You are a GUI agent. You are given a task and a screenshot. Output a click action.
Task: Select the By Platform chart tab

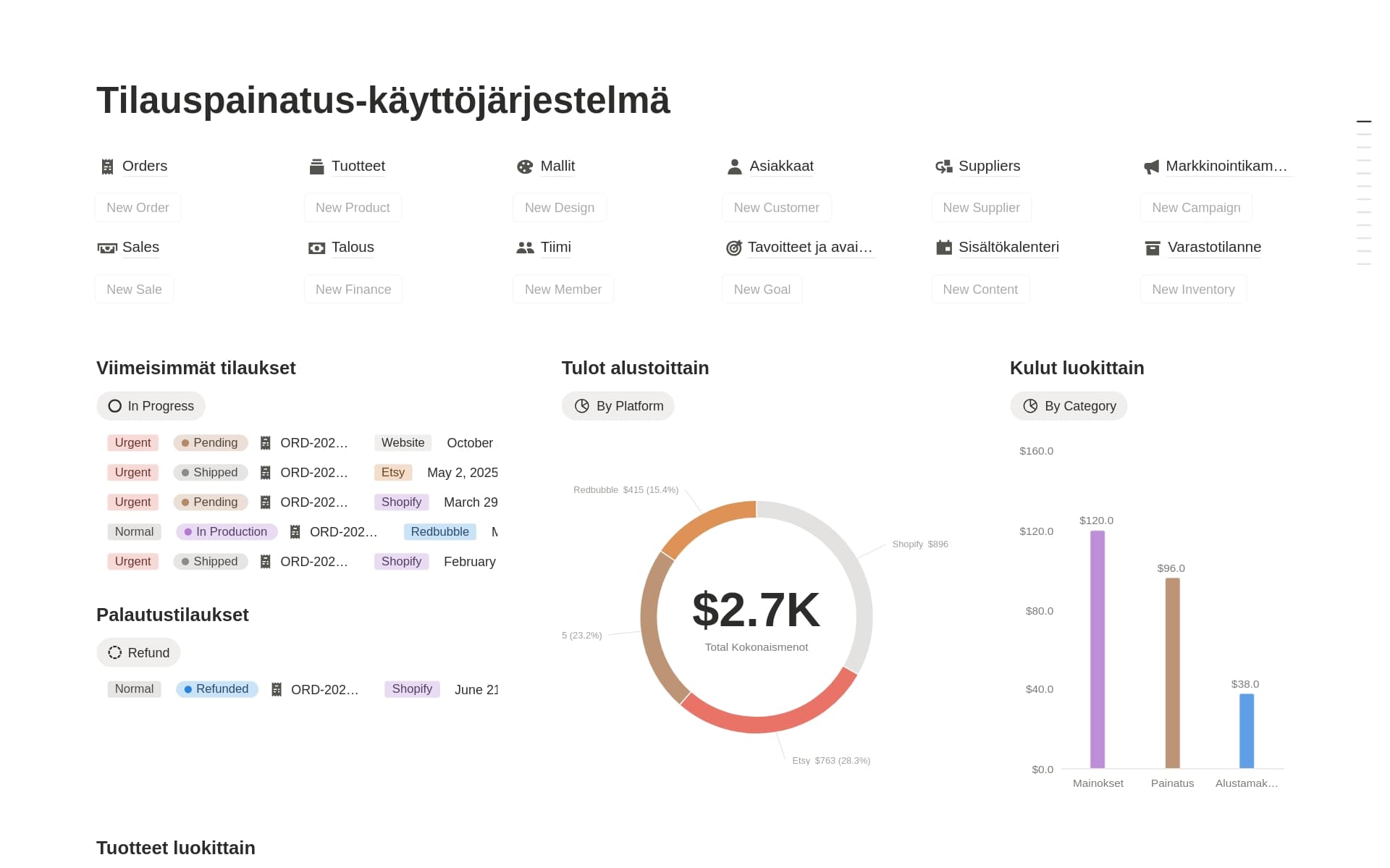click(x=618, y=406)
